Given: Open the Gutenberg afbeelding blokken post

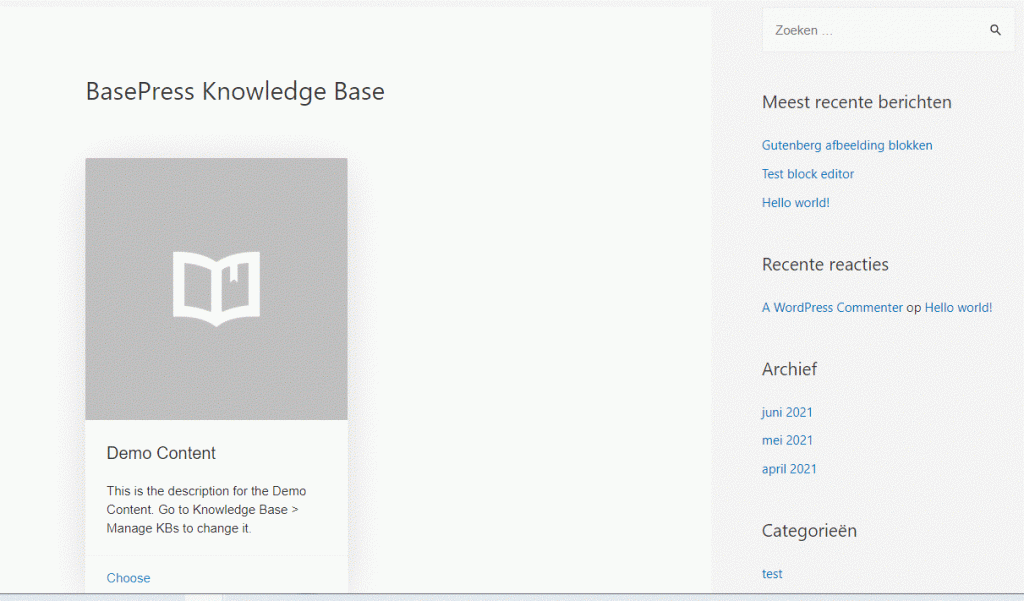Looking at the screenshot, I should [847, 145].
